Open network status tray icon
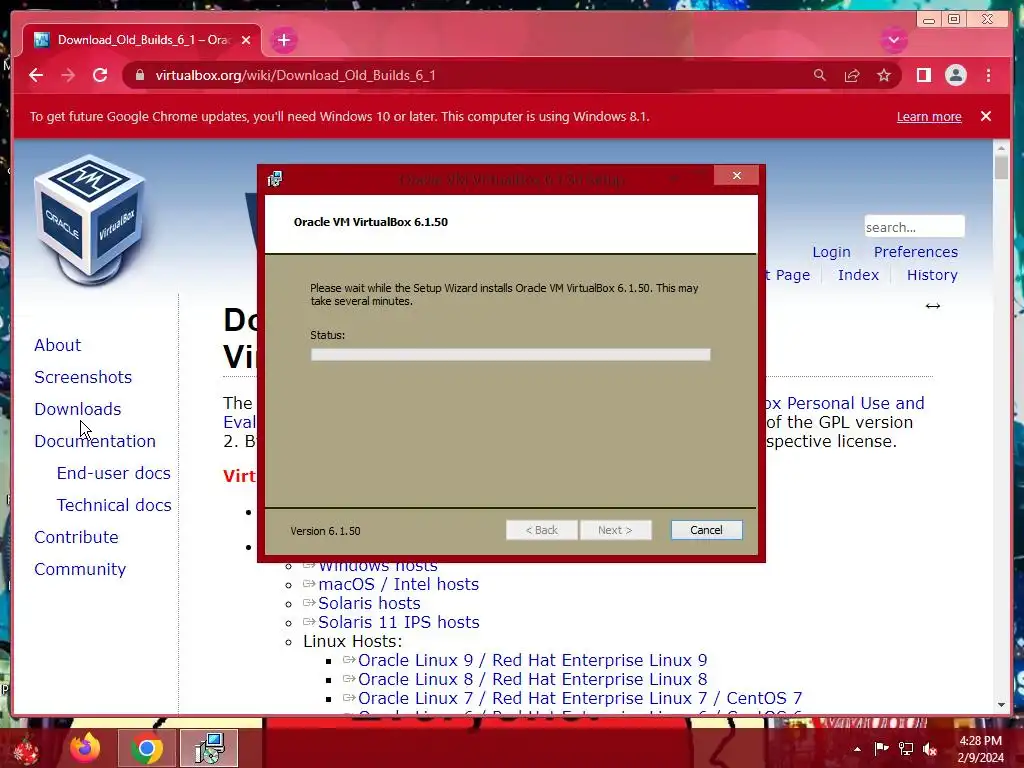 [906, 748]
